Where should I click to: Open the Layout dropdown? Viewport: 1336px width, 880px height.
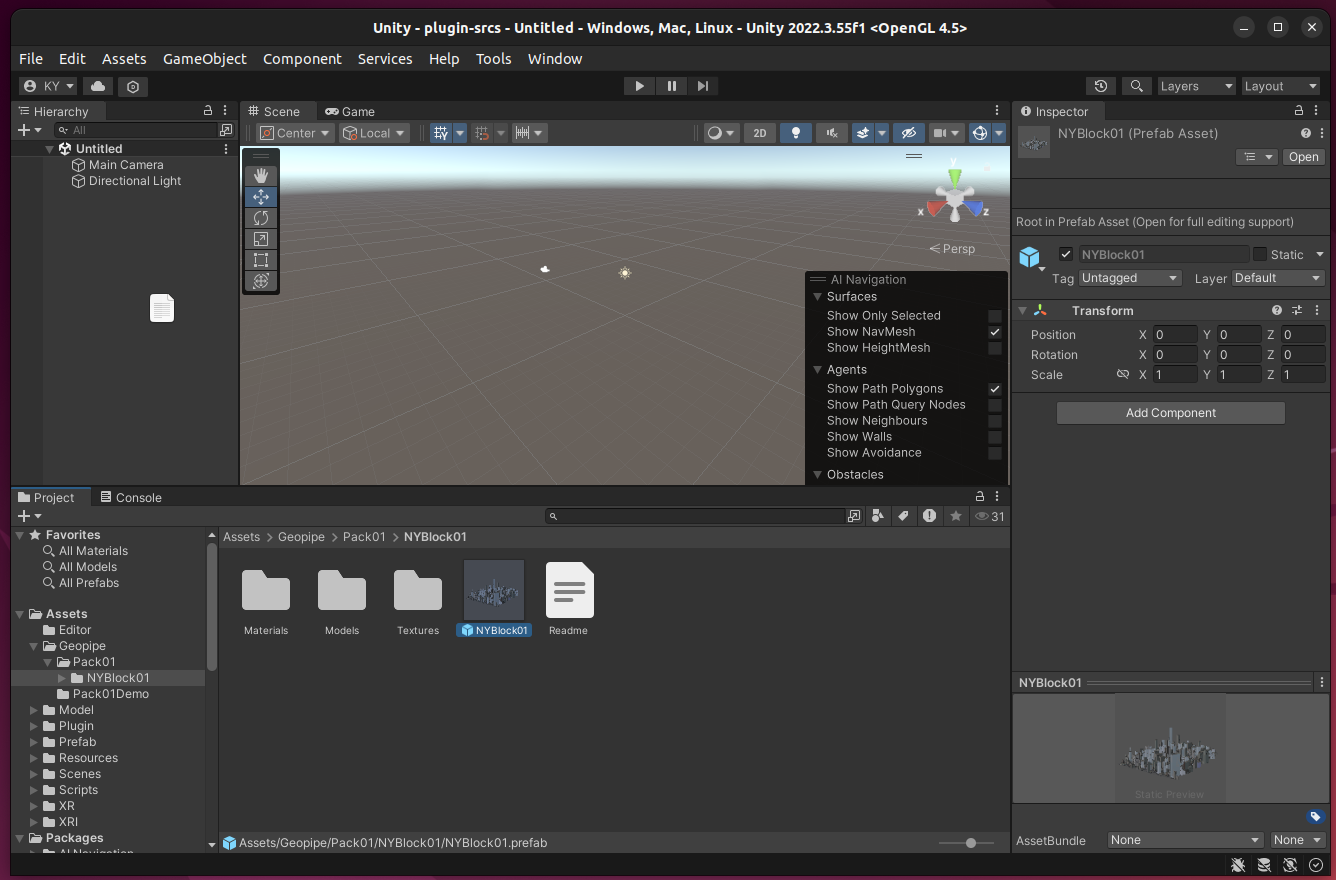pyautogui.click(x=1280, y=86)
